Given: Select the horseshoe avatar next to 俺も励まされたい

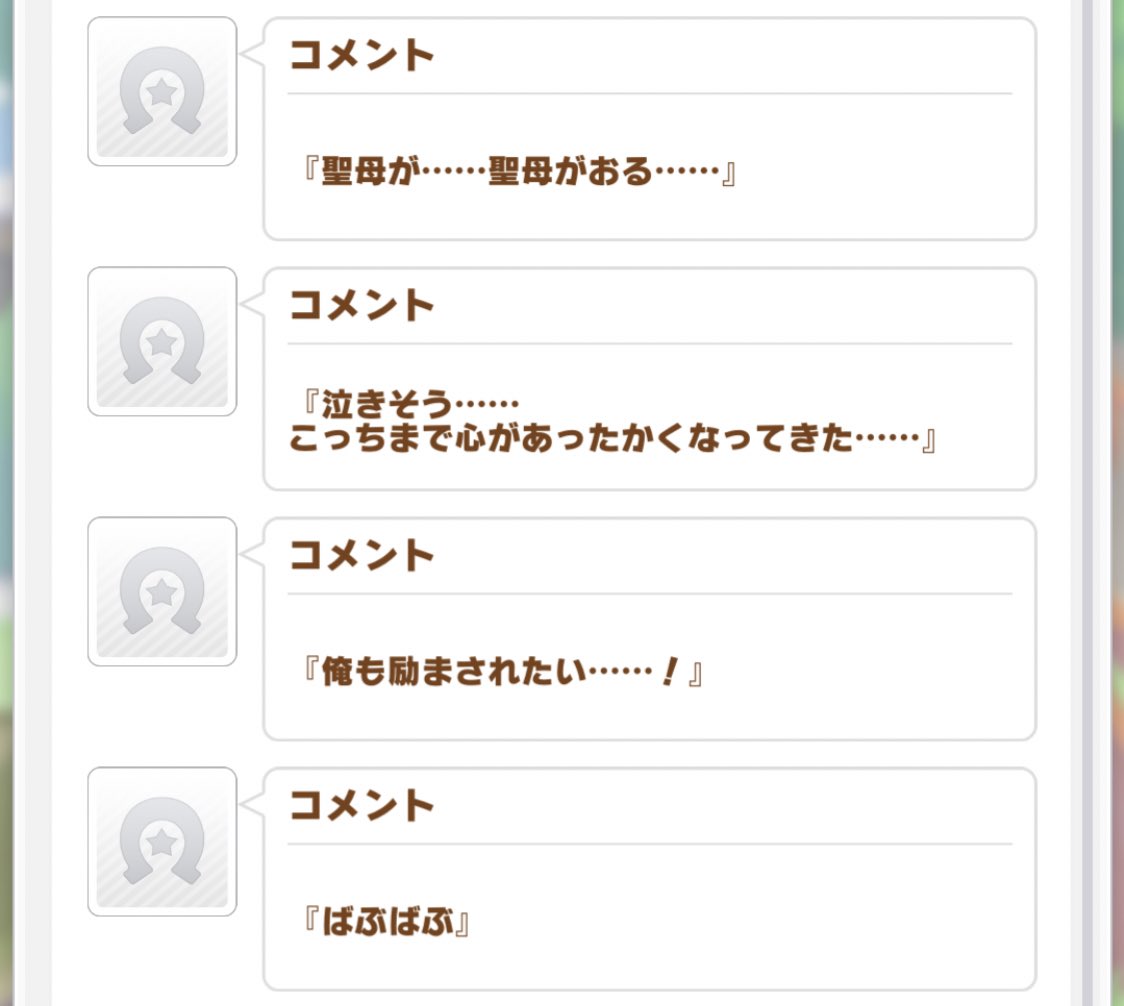Looking at the screenshot, I should [x=162, y=592].
